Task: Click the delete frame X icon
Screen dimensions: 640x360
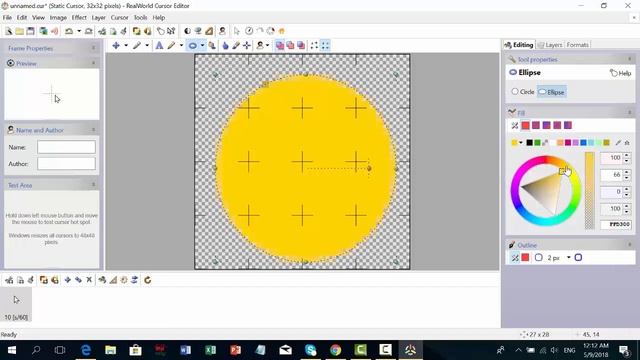Action: pos(89,280)
